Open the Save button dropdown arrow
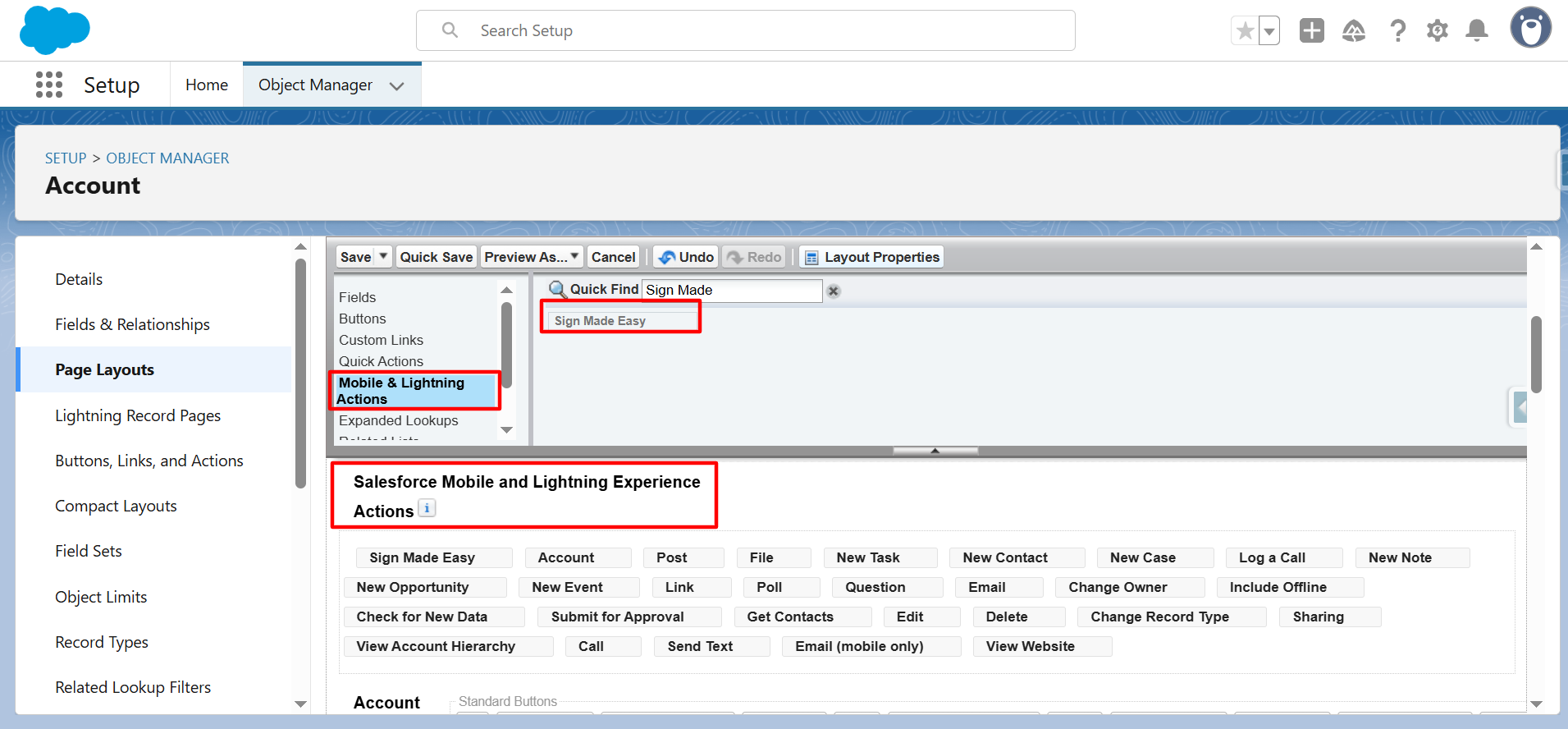This screenshot has height=729, width=1568. 383,257
